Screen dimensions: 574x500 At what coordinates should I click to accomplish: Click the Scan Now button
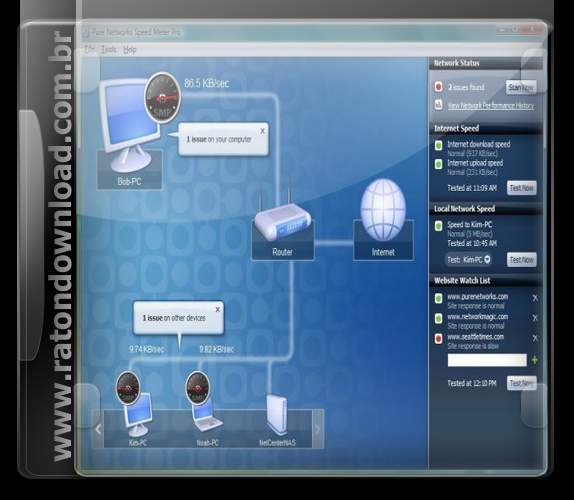click(521, 87)
